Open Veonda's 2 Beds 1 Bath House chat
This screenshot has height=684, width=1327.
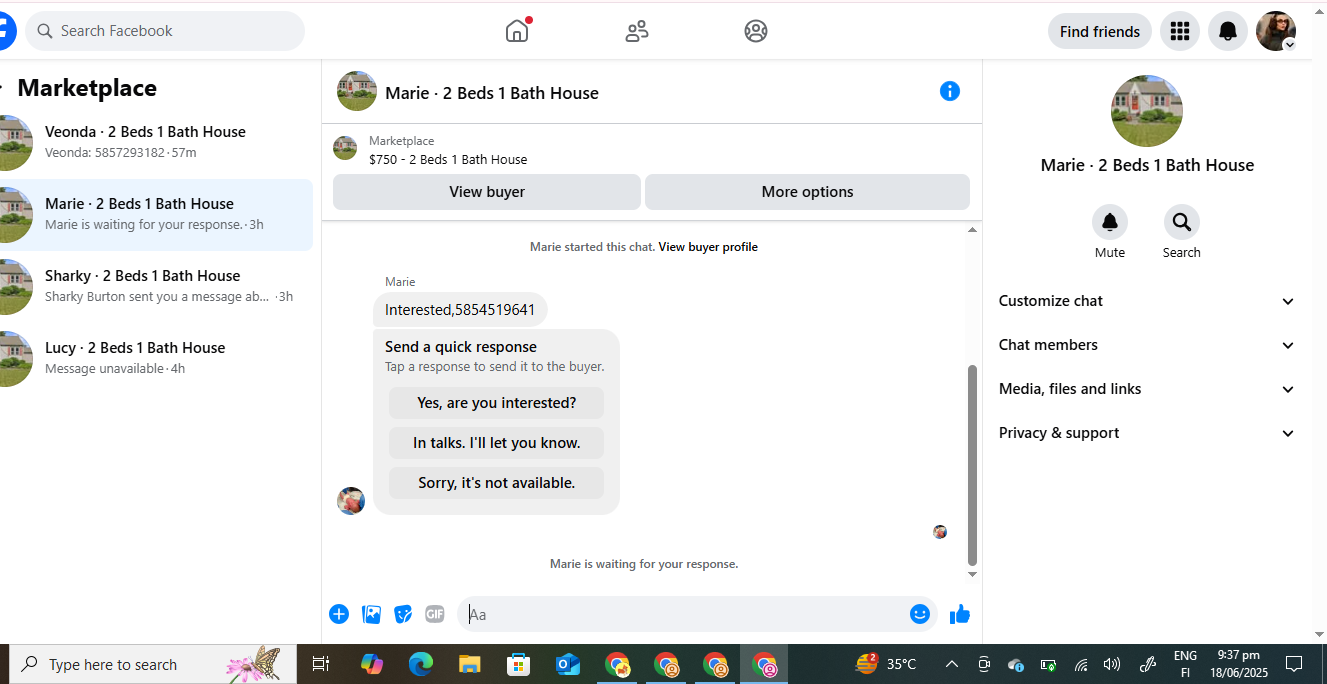[156, 142]
